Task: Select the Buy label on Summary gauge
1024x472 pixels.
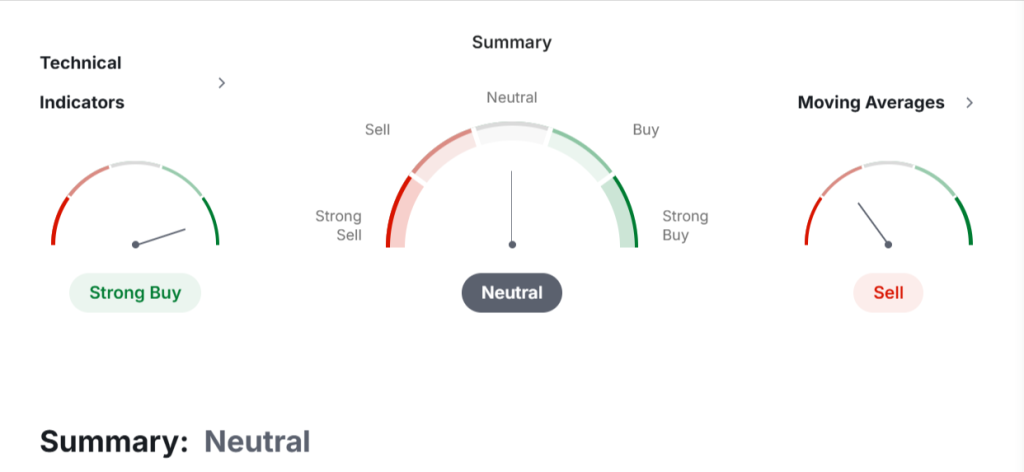Action: click(646, 129)
